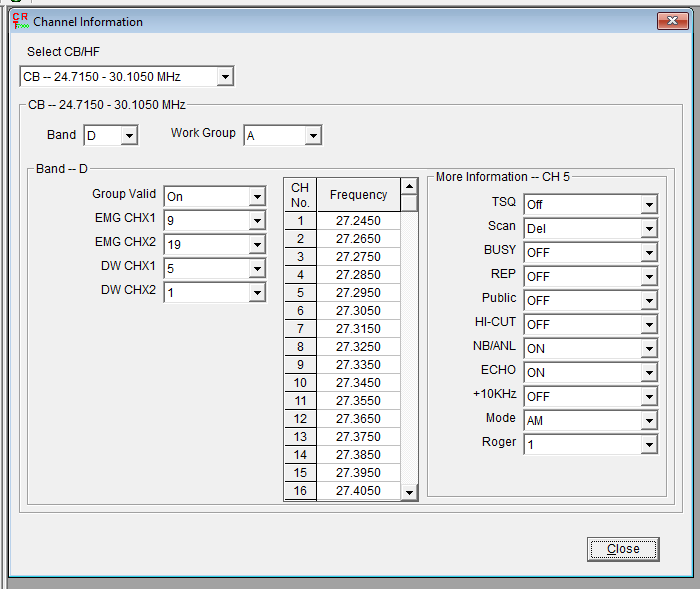Click the channel list scrollbar thumb
Viewport: 700px width, 589px height.
(409, 203)
